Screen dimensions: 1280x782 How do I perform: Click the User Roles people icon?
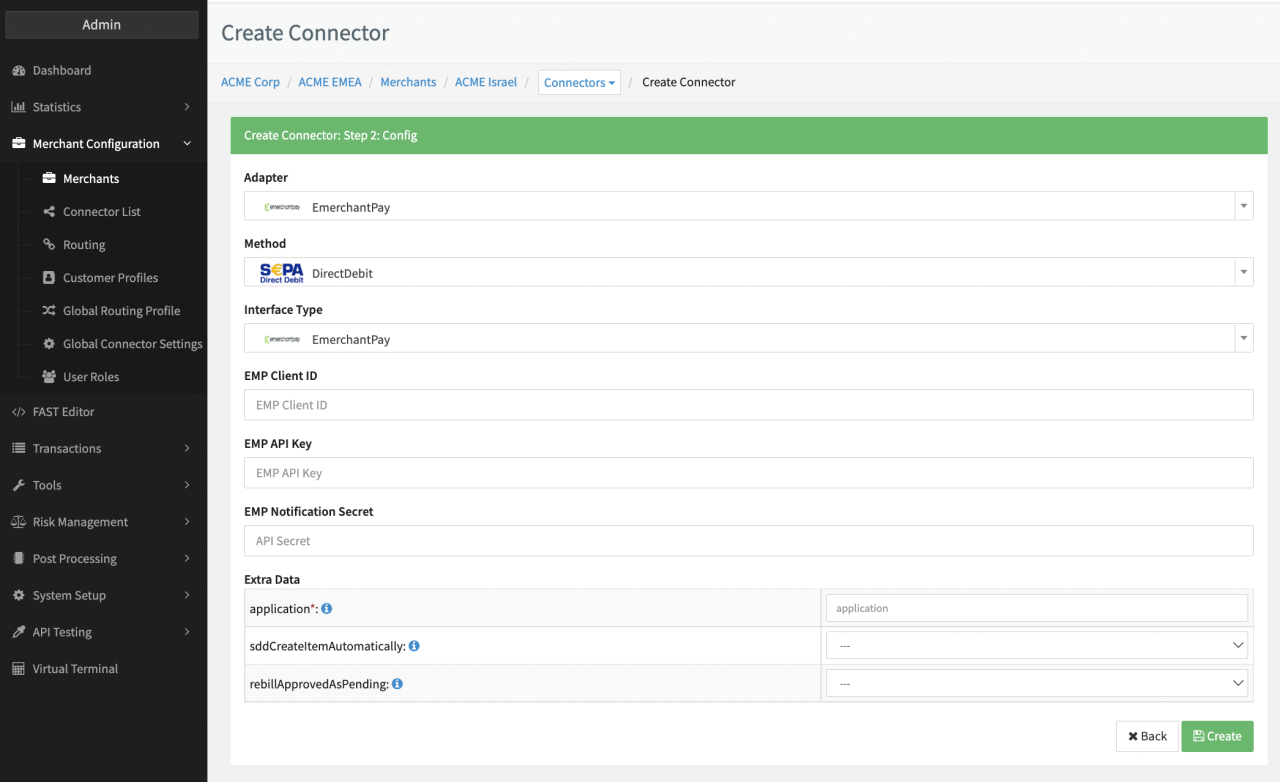point(49,377)
